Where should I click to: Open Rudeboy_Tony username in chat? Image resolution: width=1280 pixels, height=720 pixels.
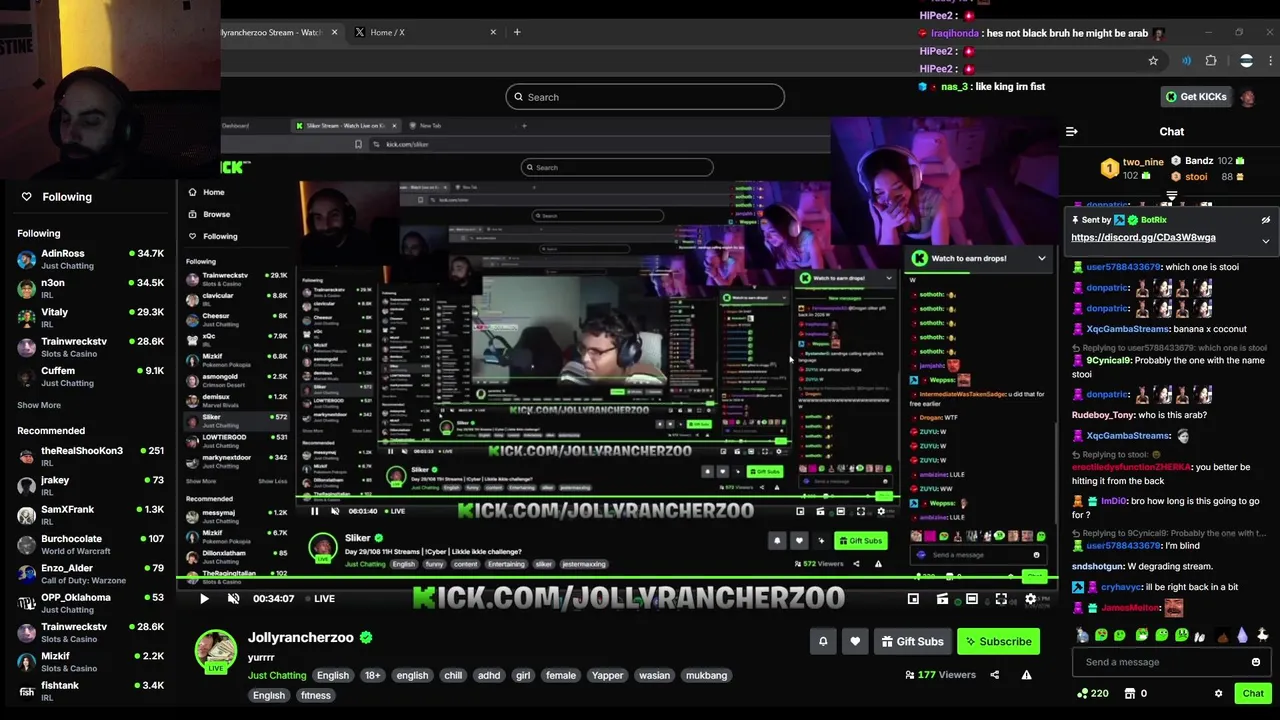[x=1103, y=415]
